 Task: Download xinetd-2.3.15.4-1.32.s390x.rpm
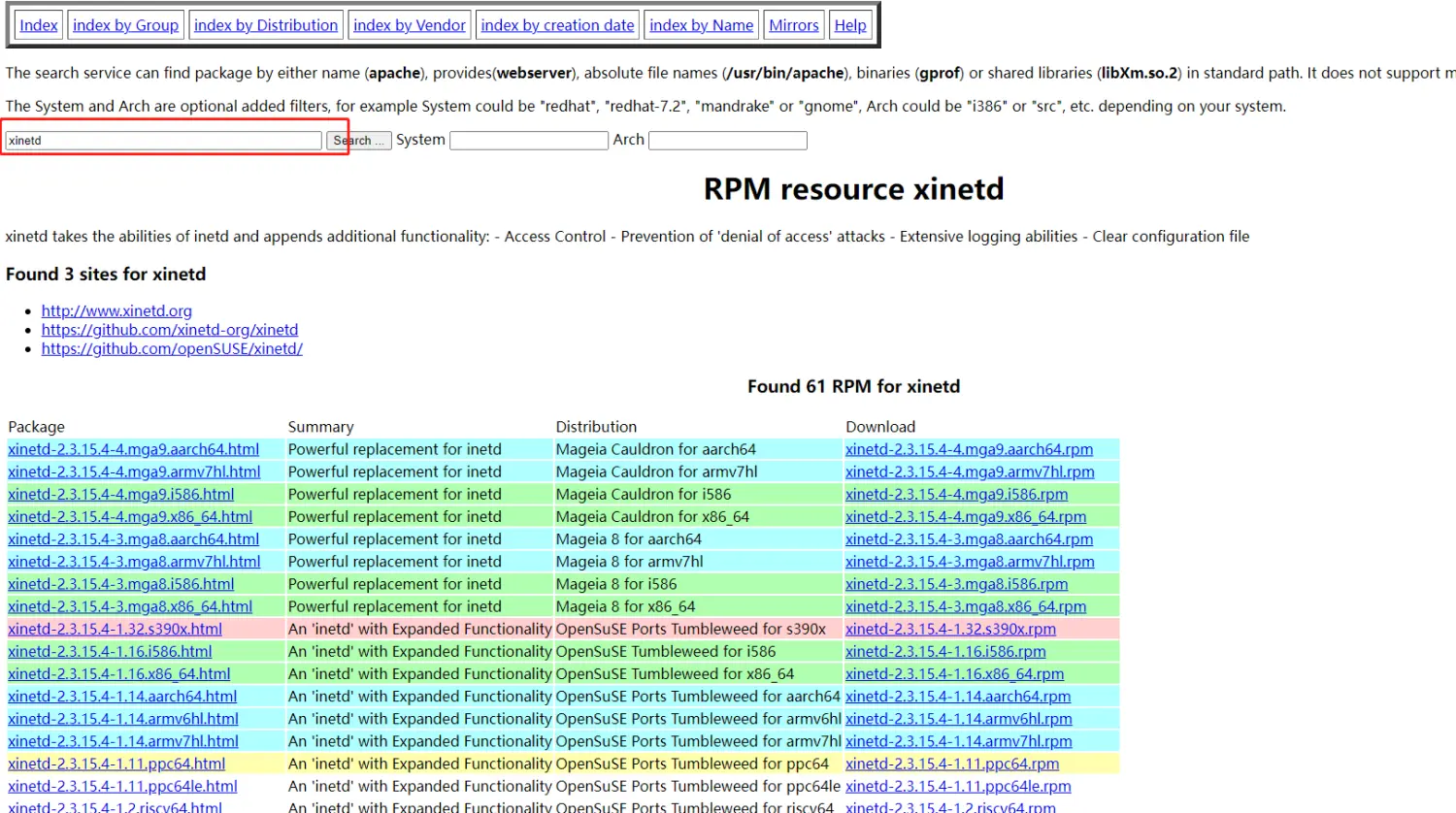(950, 629)
